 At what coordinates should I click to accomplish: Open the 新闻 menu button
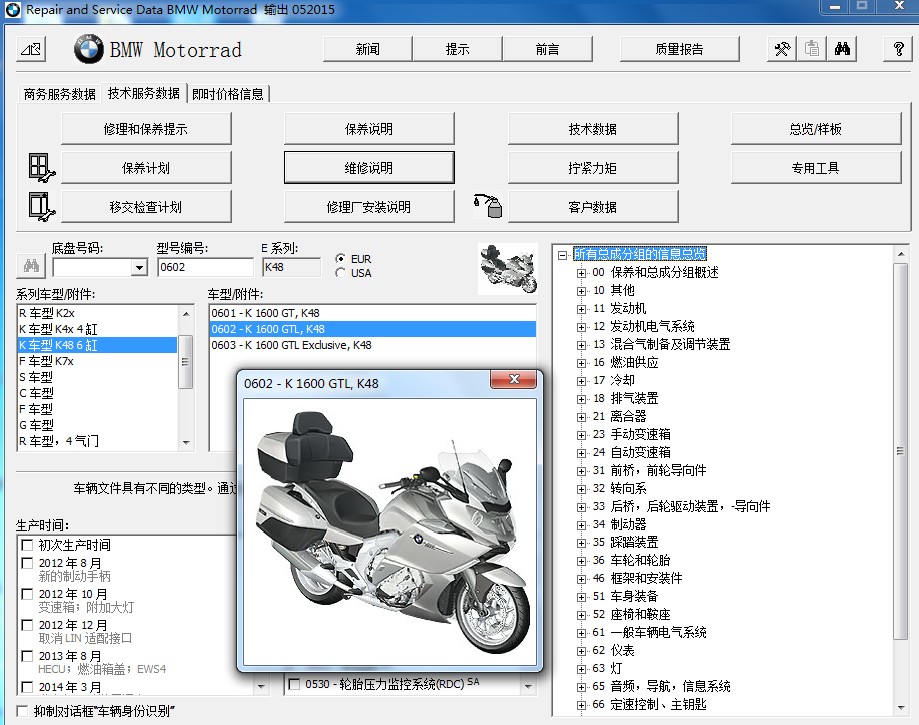click(367, 49)
